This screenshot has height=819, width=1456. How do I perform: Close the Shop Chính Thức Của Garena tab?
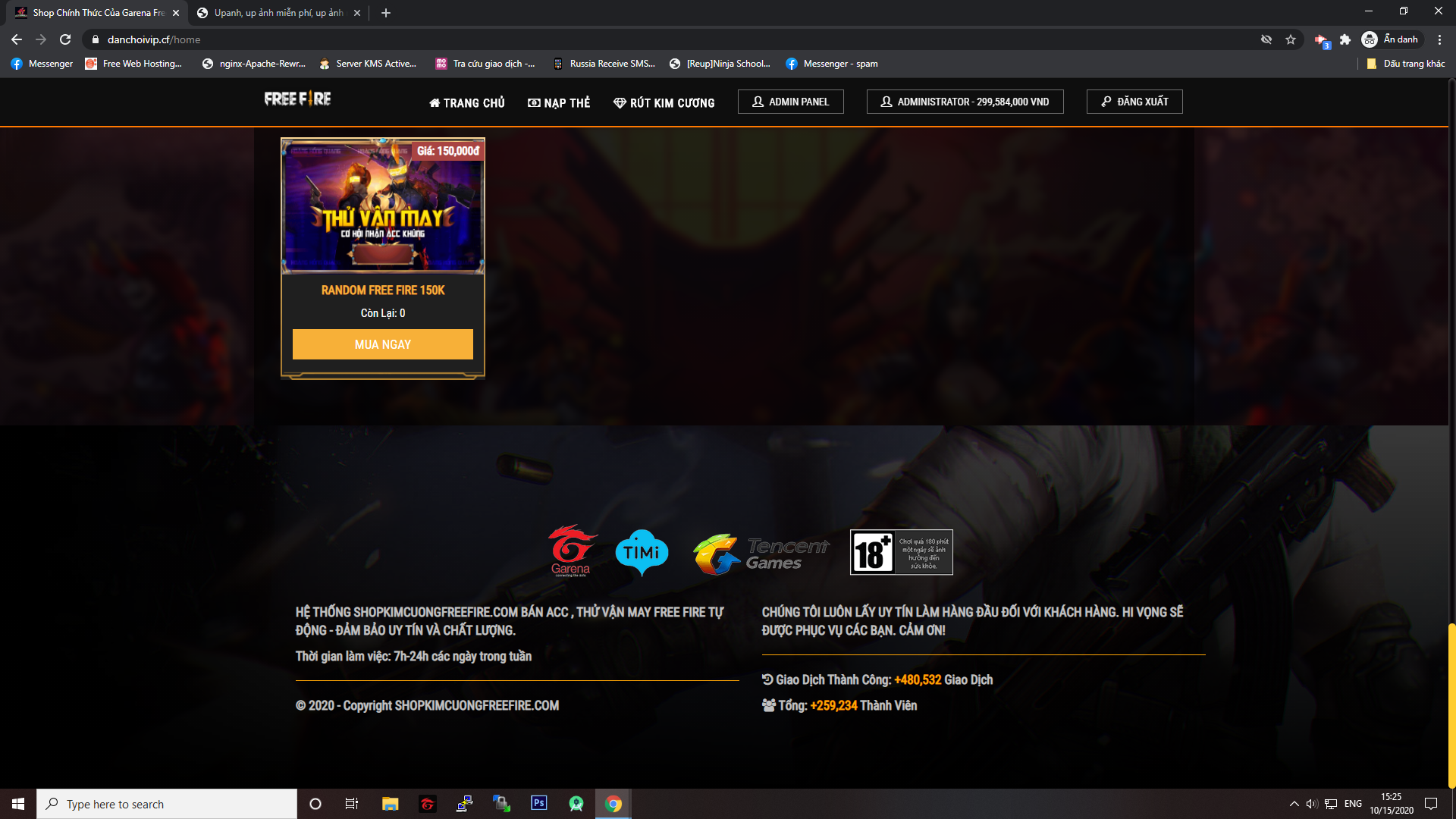pos(176,13)
